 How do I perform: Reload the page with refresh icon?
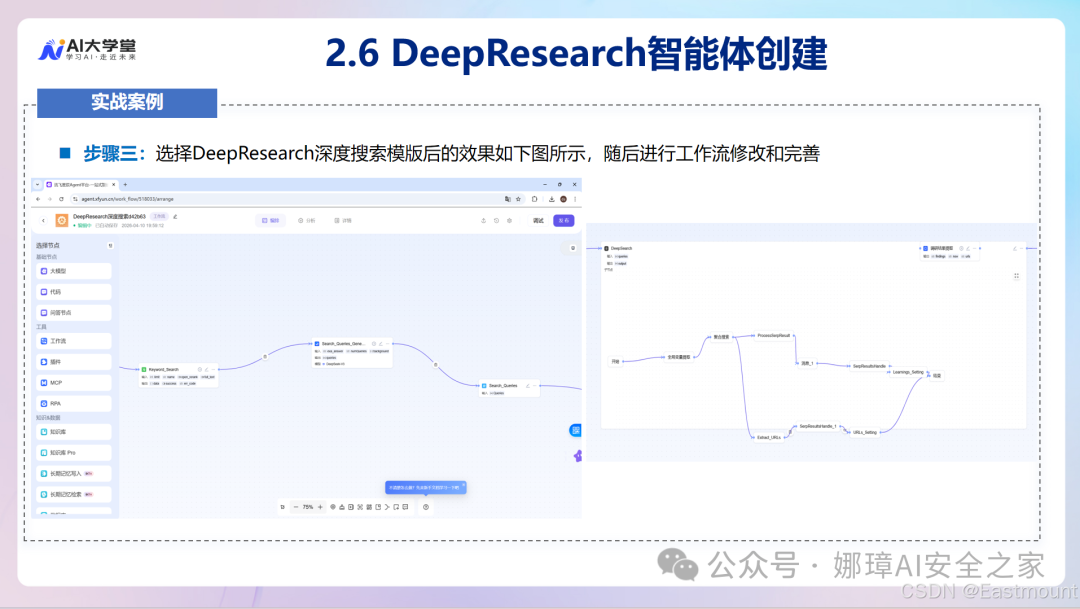(61, 199)
